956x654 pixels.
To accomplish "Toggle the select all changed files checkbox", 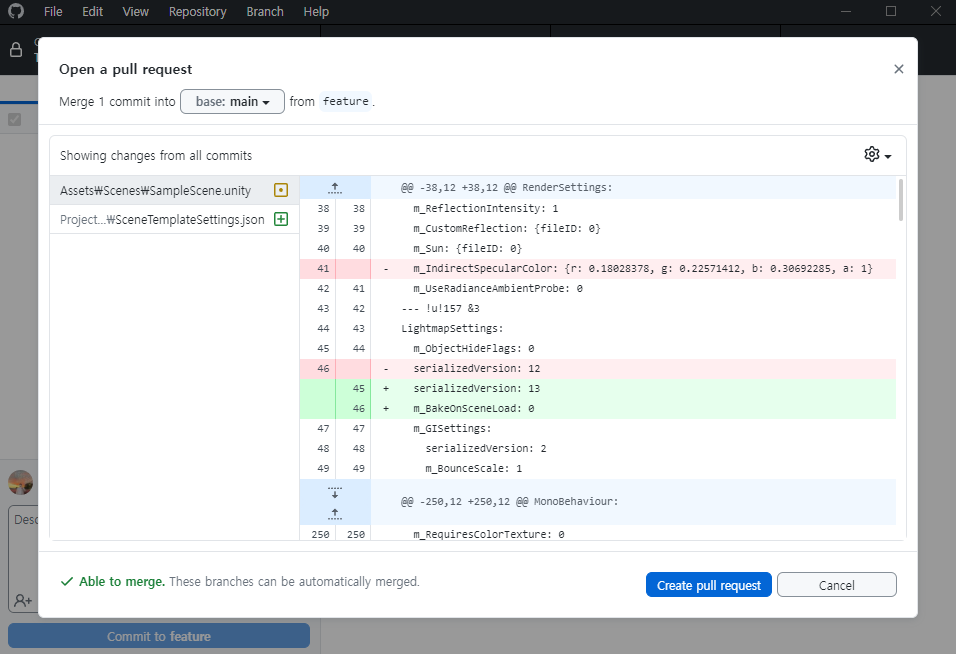I will click(15, 119).
